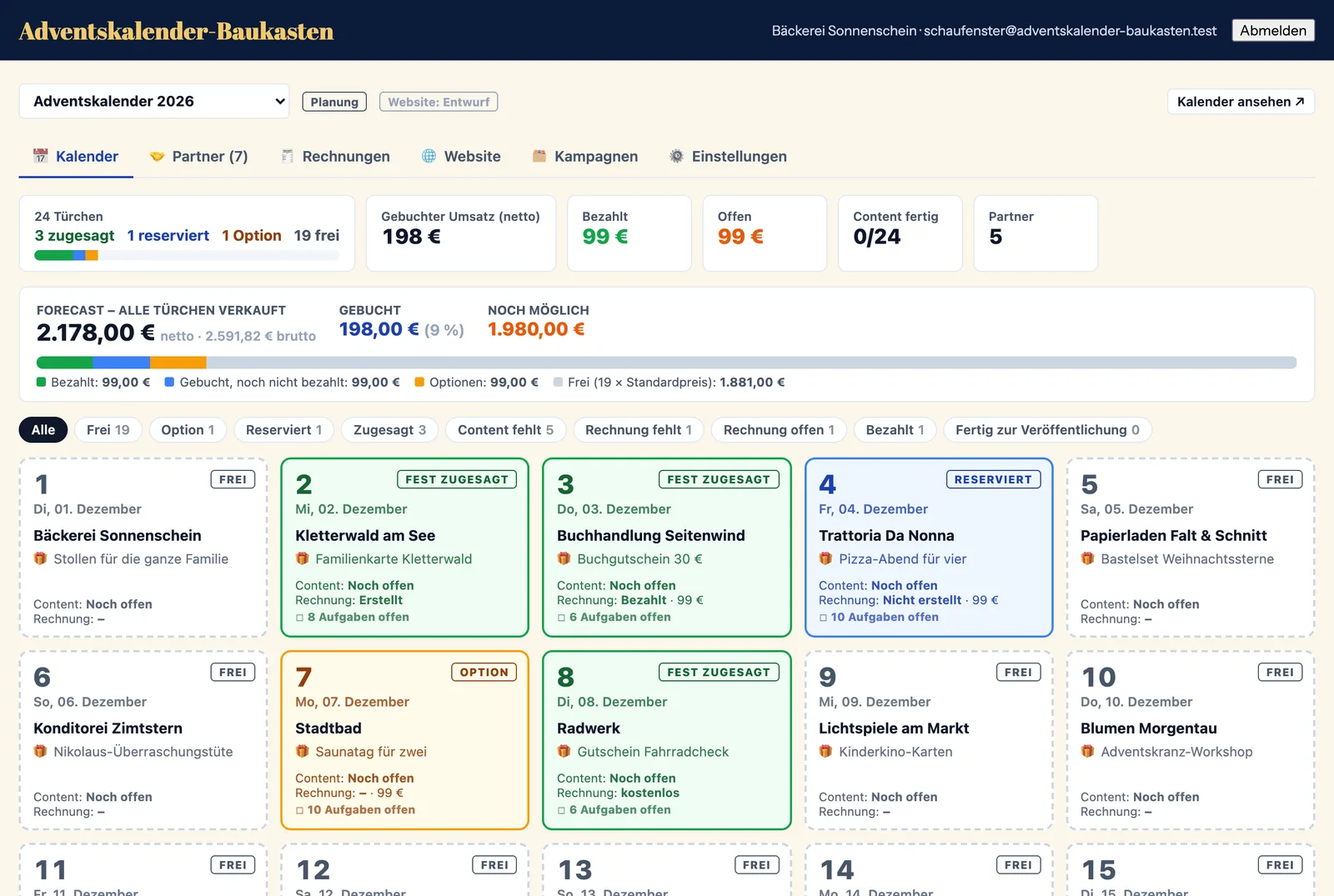Viewport: 1334px width, 896px height.
Task: Toggle 10 Aufgaben offen checkbox on Trattoria card
Action: 823,618
